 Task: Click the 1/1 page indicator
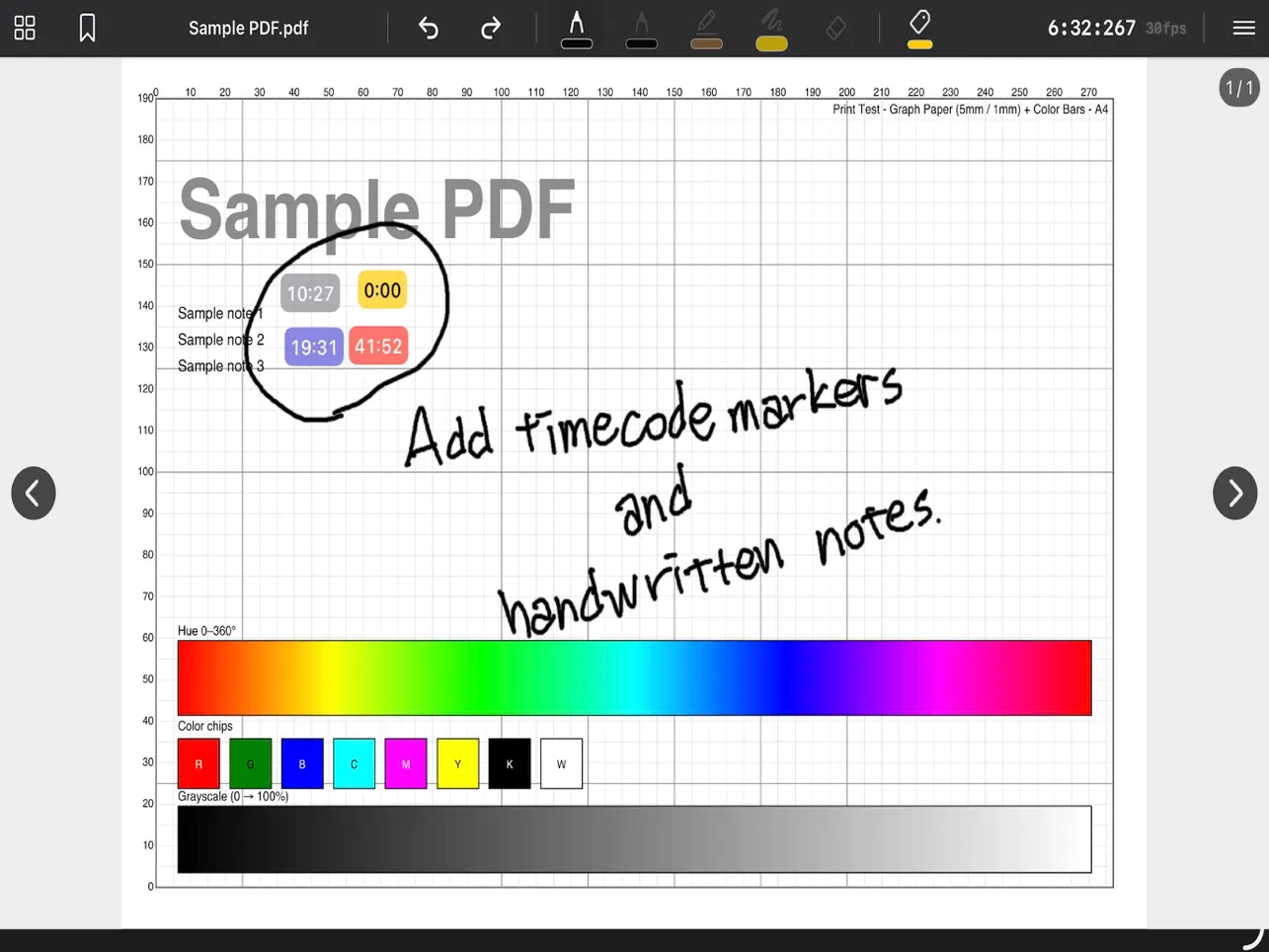(x=1238, y=88)
